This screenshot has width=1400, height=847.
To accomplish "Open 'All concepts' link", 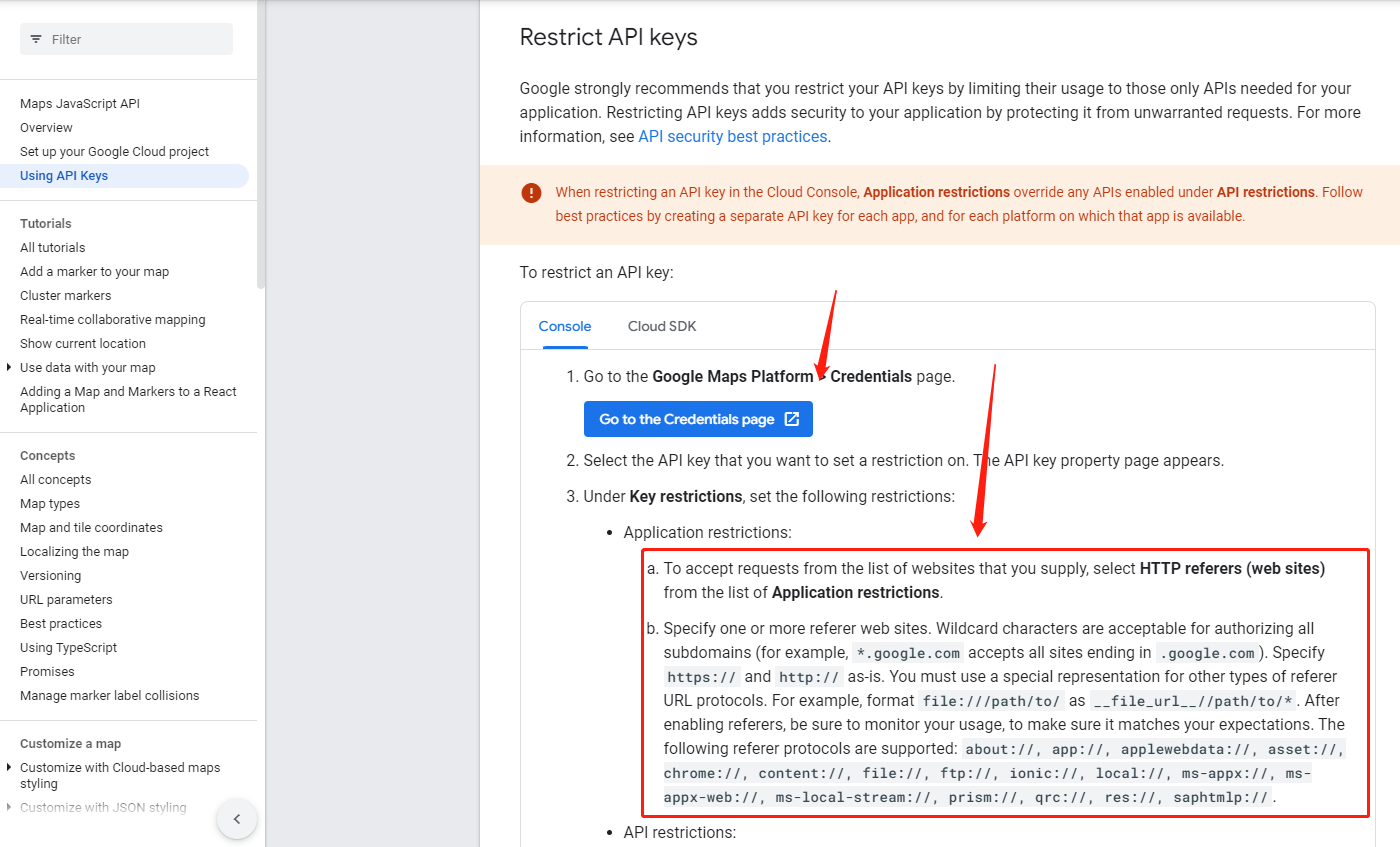I will pos(56,479).
